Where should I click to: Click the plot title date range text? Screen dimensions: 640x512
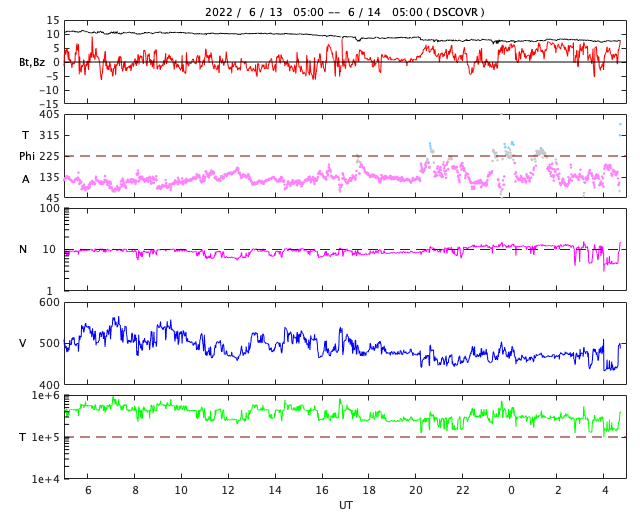pyautogui.click(x=344, y=12)
